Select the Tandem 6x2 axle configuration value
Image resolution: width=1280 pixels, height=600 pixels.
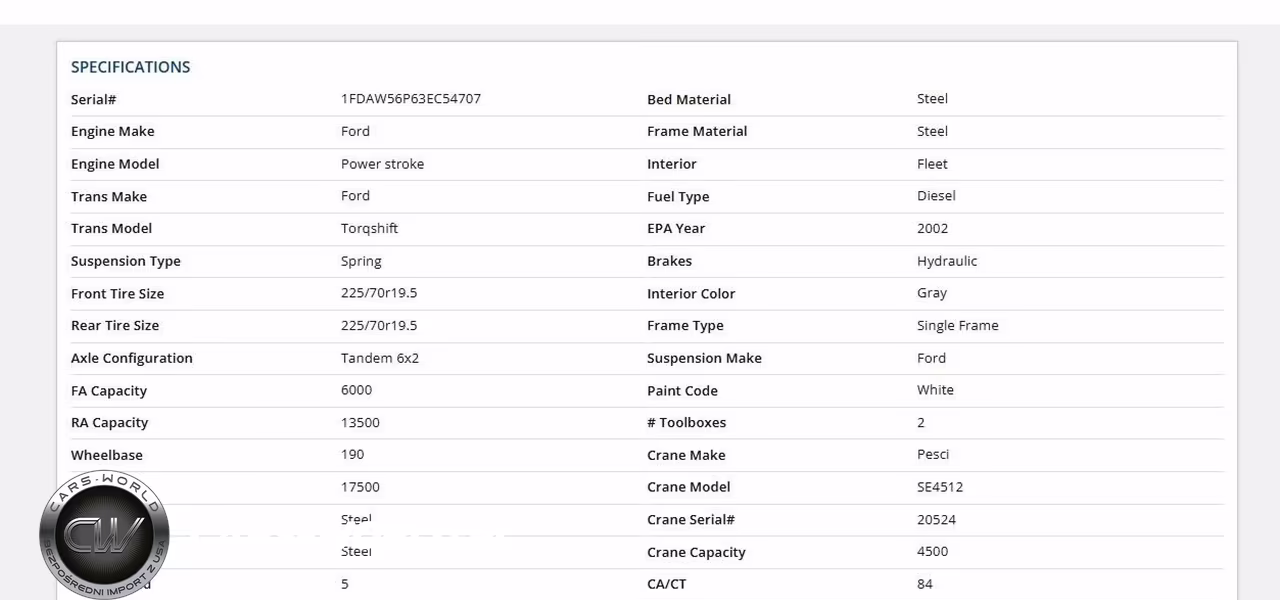pyautogui.click(x=380, y=358)
